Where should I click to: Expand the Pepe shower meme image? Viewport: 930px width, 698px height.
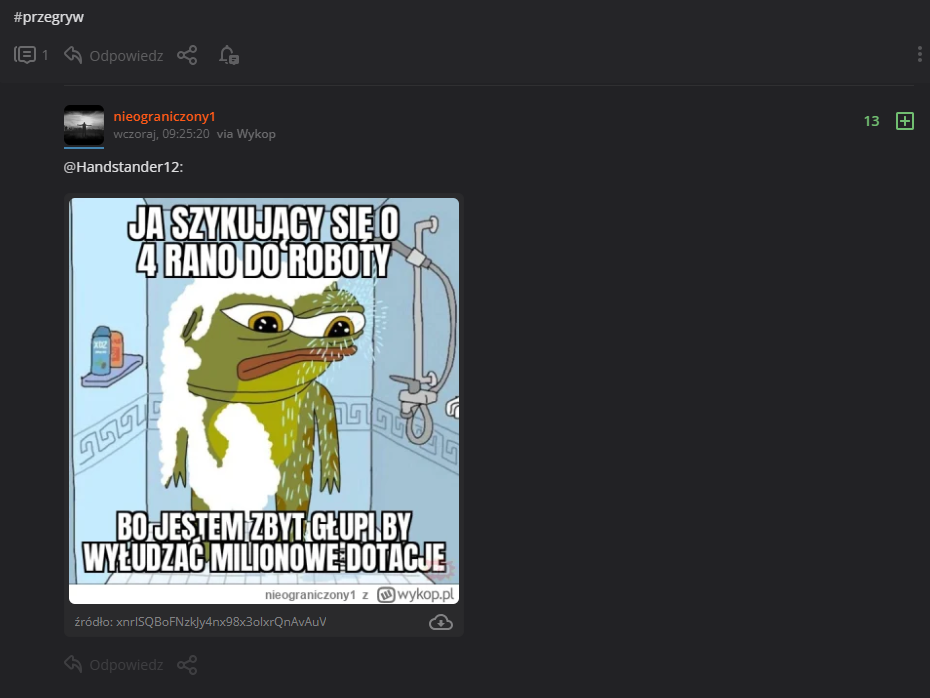click(264, 400)
